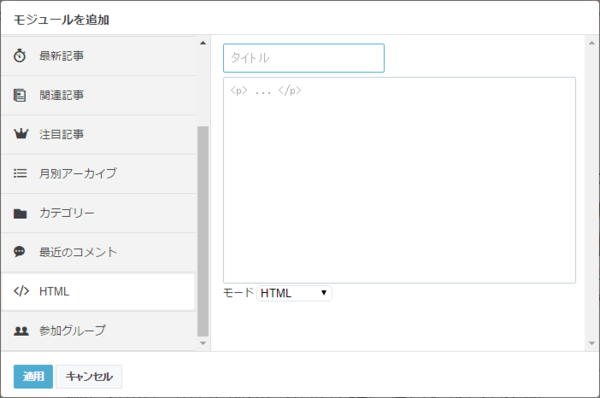Click right panel scrollbar up arrow

tap(592, 43)
